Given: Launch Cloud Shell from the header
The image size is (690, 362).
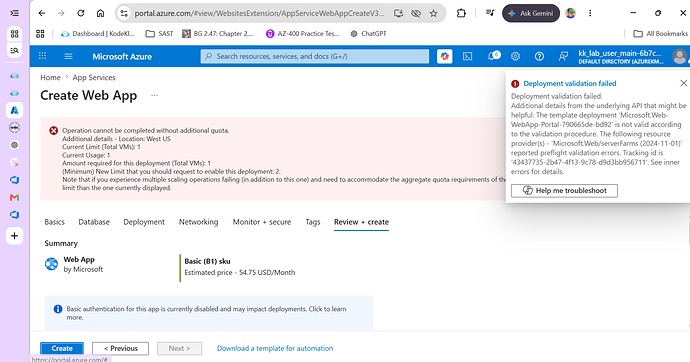Looking at the screenshot, I should 467,56.
